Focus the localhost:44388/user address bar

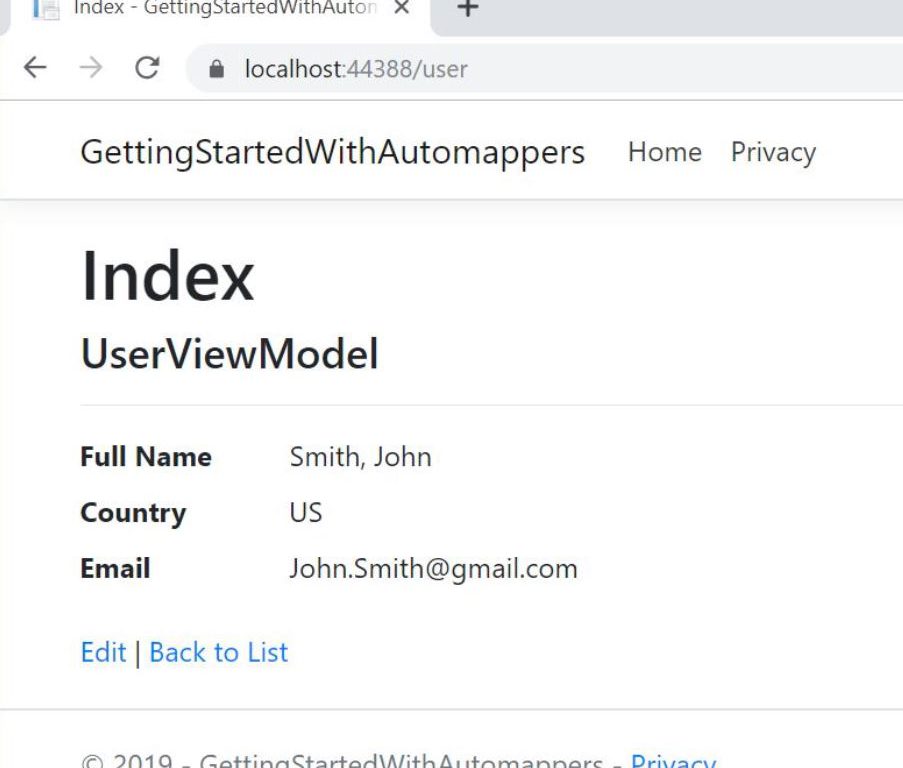(x=500, y=69)
